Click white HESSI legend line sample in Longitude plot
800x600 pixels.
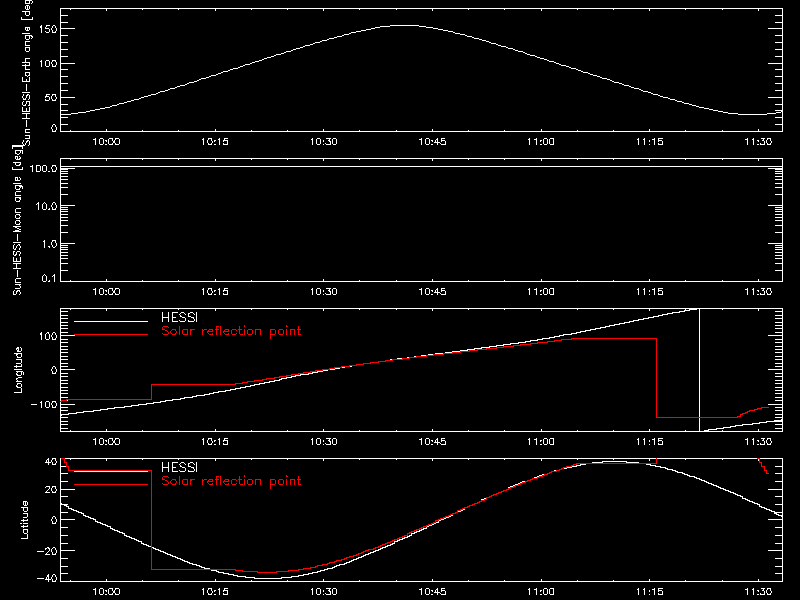point(111,321)
